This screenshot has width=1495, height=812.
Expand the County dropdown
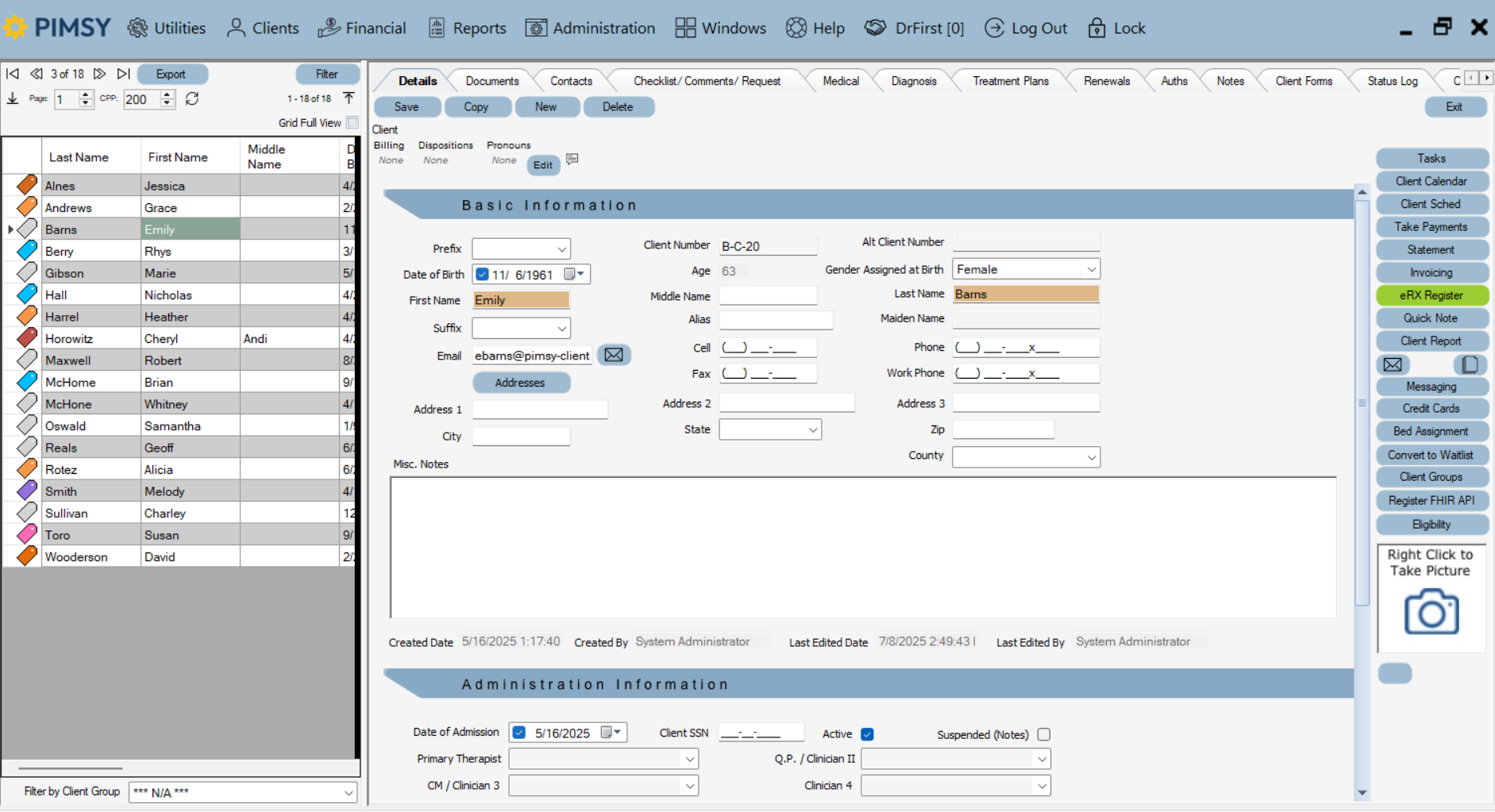[1092, 456]
